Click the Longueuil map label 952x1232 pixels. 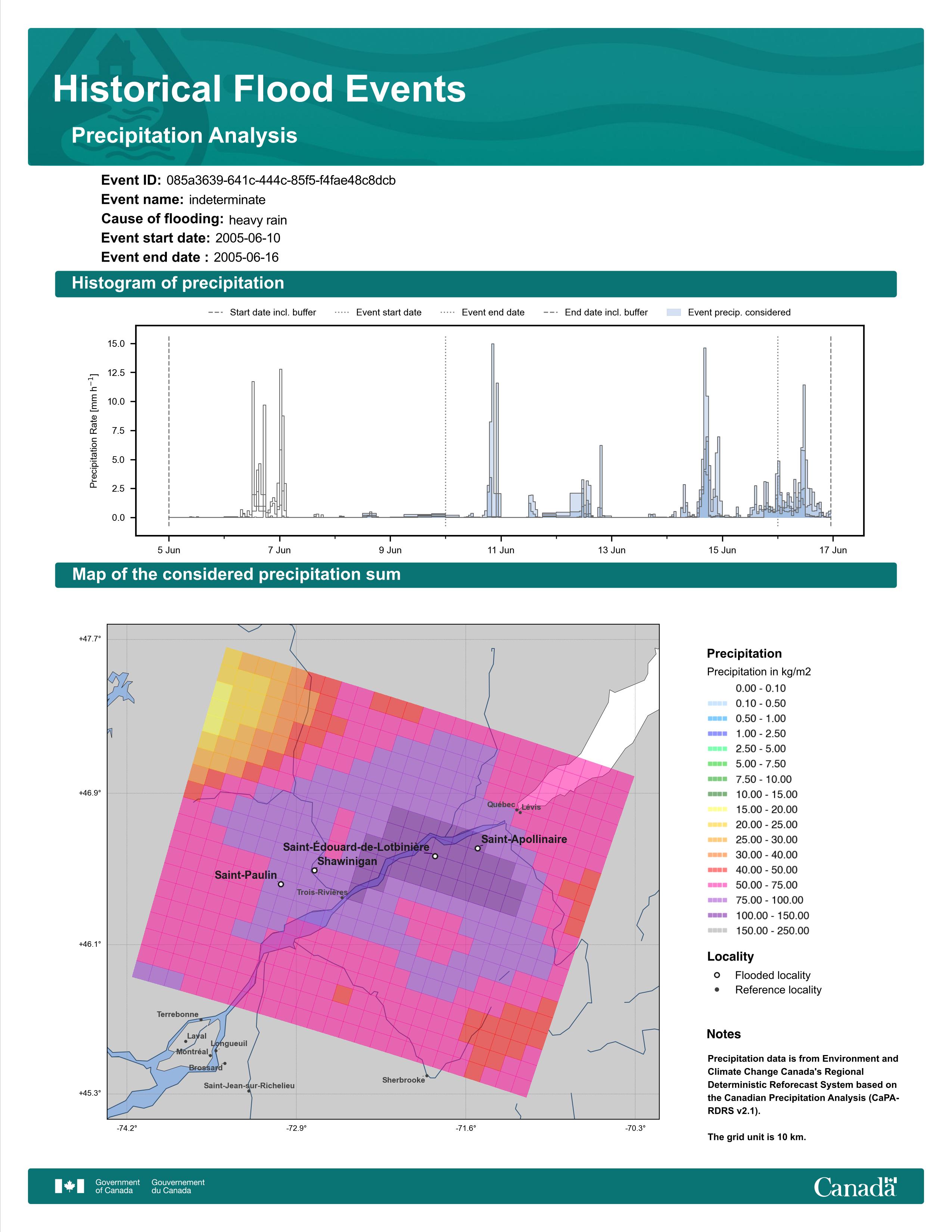point(229,1043)
